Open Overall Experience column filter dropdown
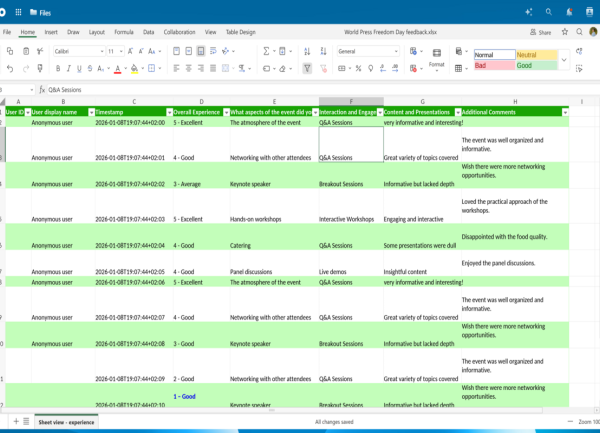The image size is (600, 433). pos(226,112)
